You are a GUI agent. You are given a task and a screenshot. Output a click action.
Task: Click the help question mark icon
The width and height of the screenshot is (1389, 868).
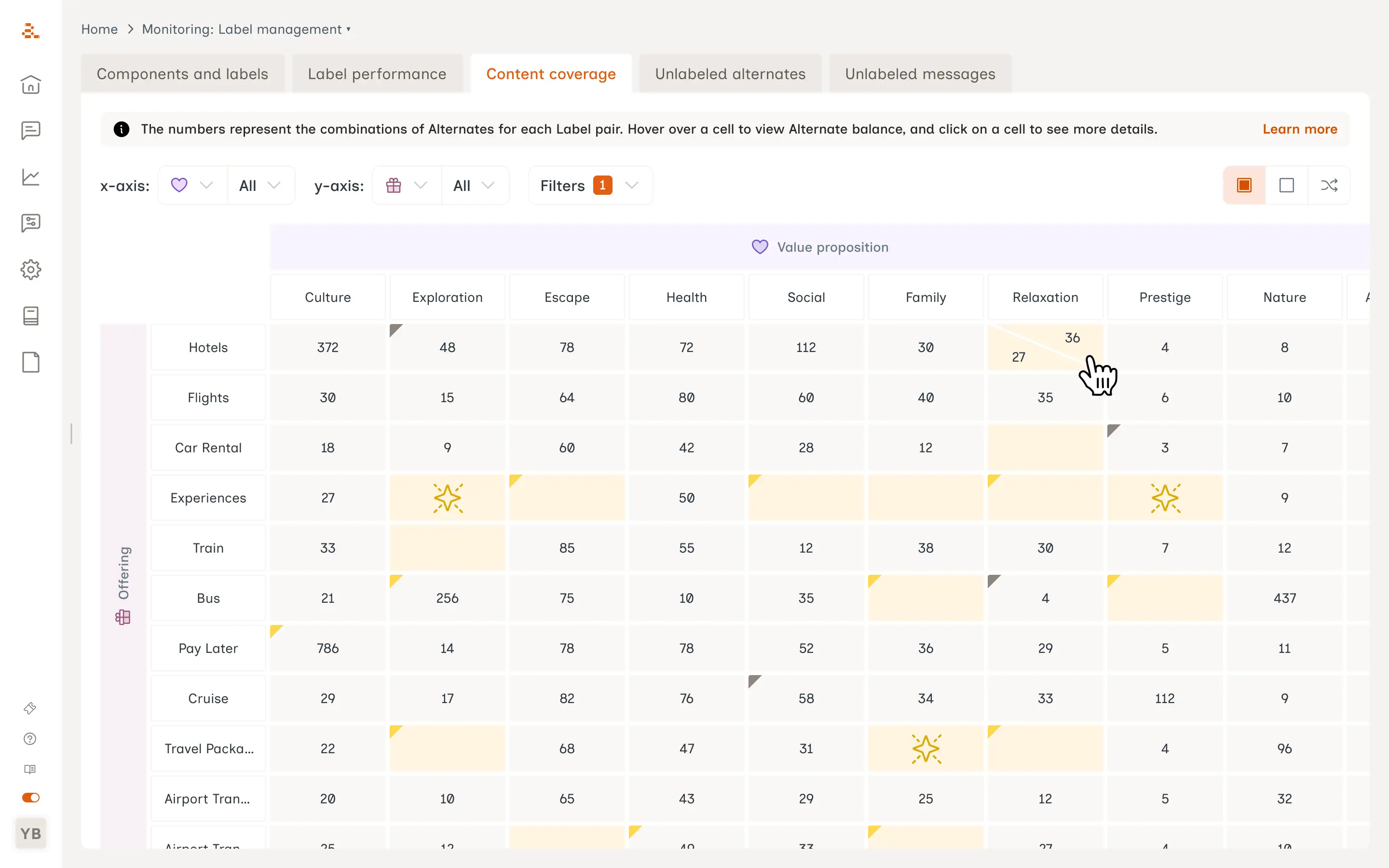tap(30, 739)
